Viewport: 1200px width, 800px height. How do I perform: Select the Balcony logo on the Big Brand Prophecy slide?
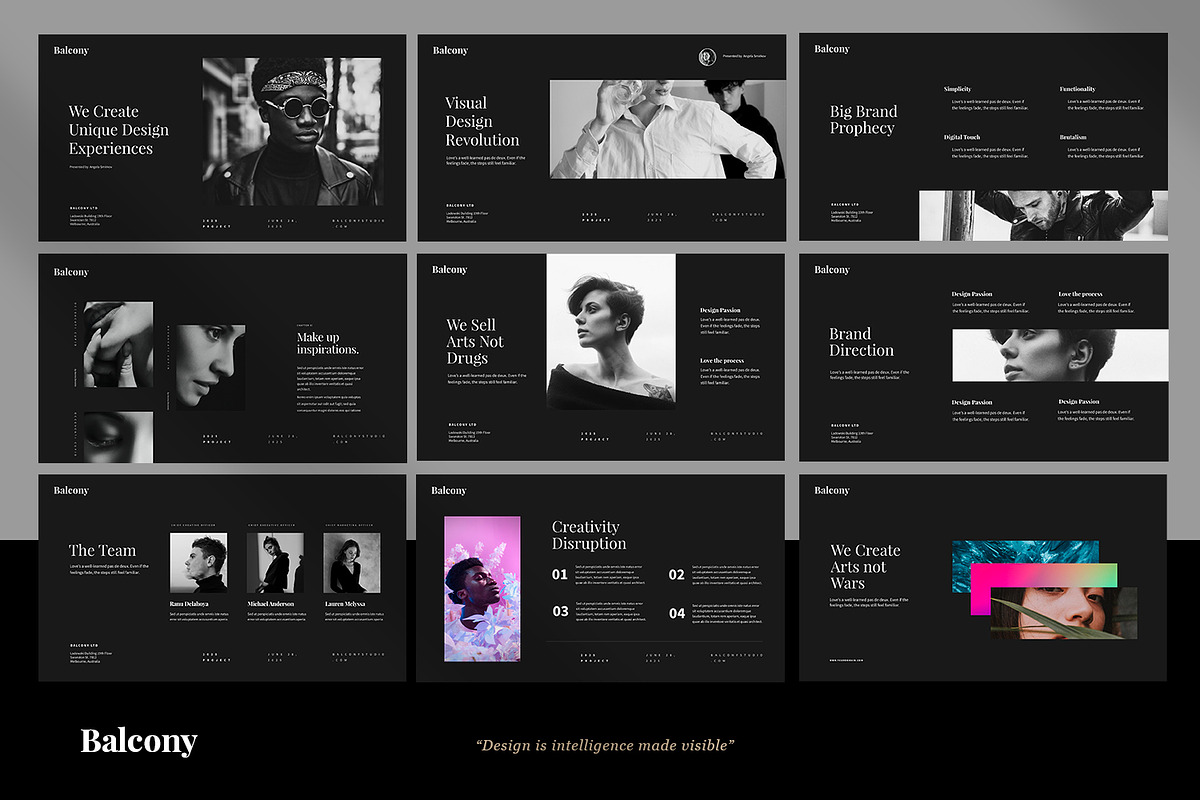(832, 49)
